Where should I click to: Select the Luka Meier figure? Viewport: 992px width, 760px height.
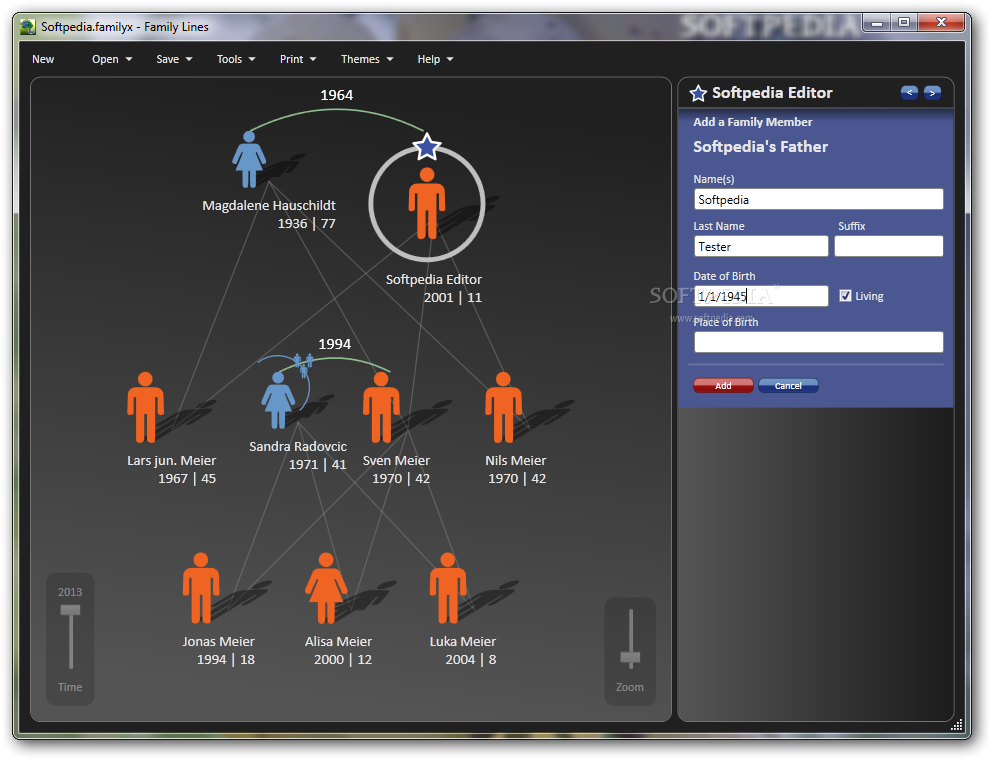[448, 589]
